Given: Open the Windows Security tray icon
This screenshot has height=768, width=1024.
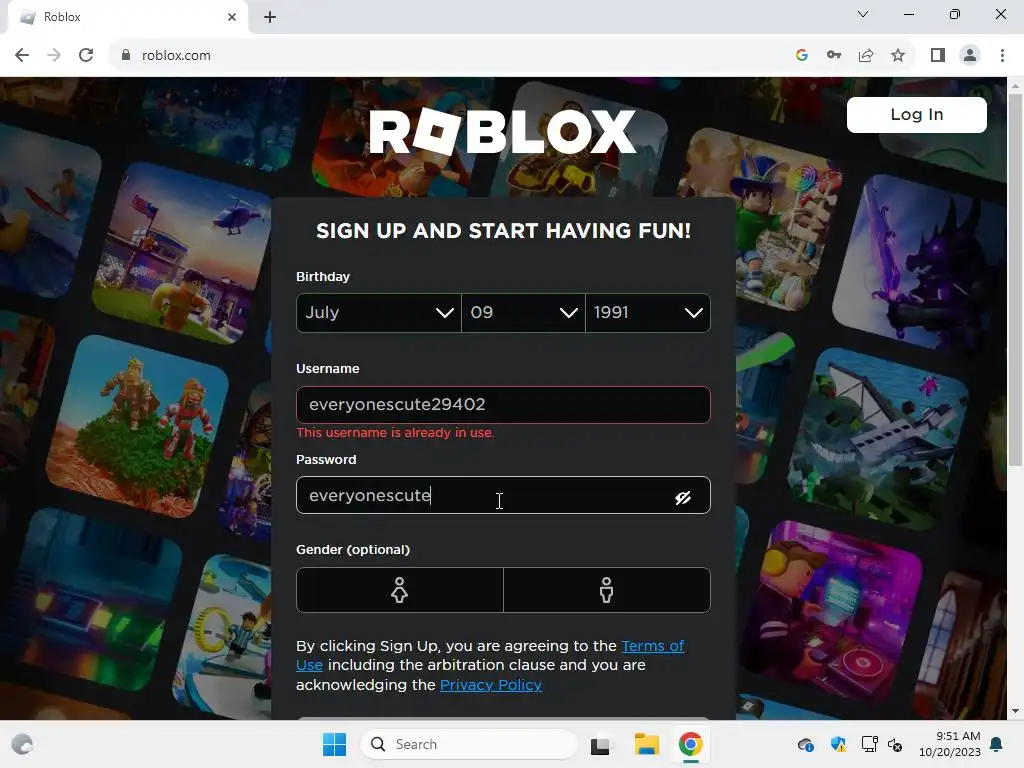Looking at the screenshot, I should point(838,744).
